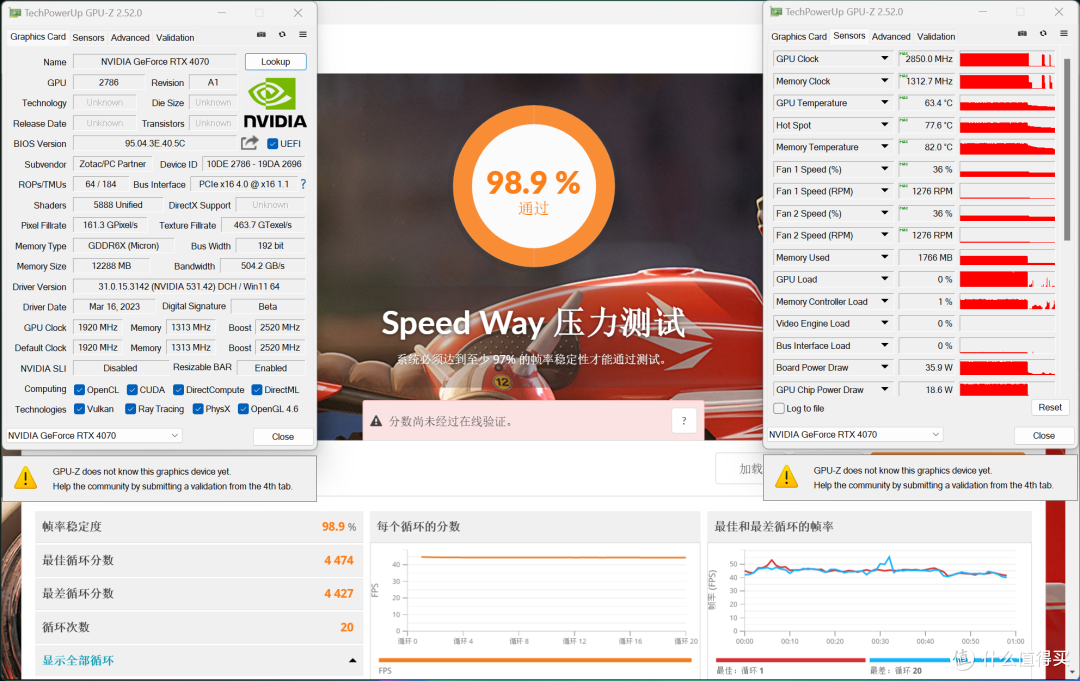
Task: Click the left GPU-Z title bar app icon
Action: [x=15, y=12]
